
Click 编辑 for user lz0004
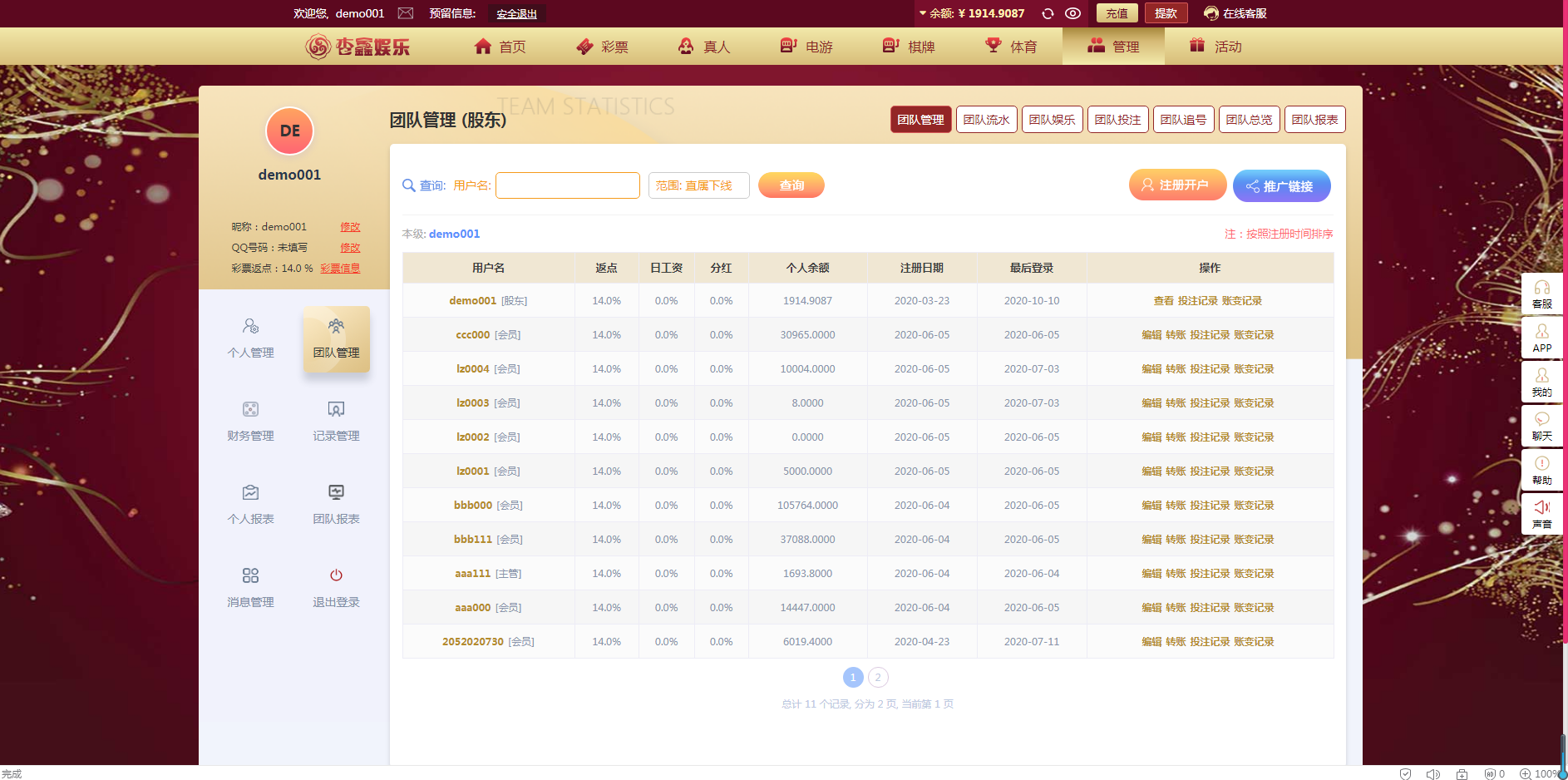1151,369
